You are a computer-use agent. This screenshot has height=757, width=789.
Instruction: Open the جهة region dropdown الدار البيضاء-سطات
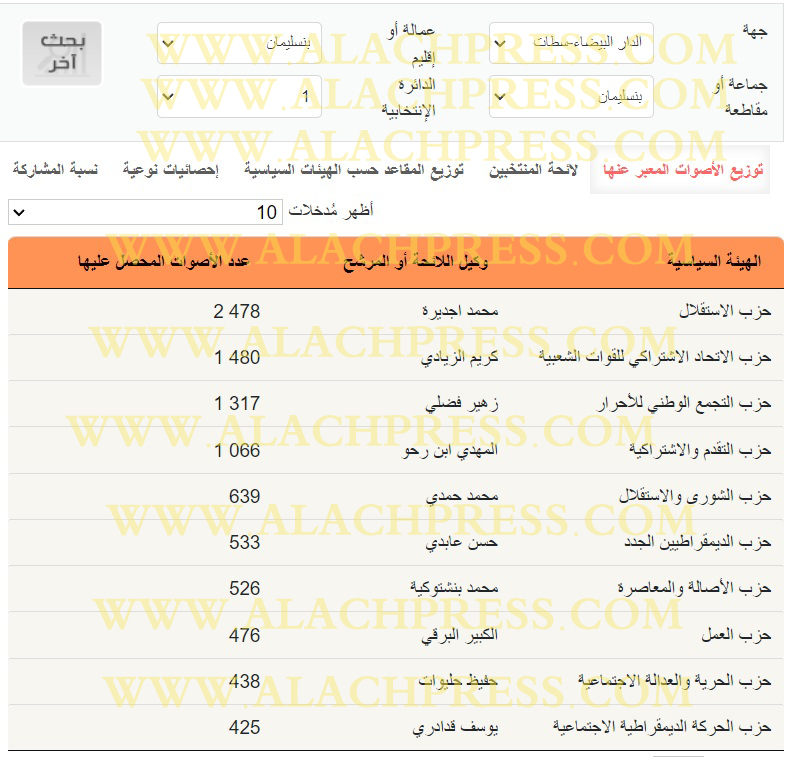(571, 43)
